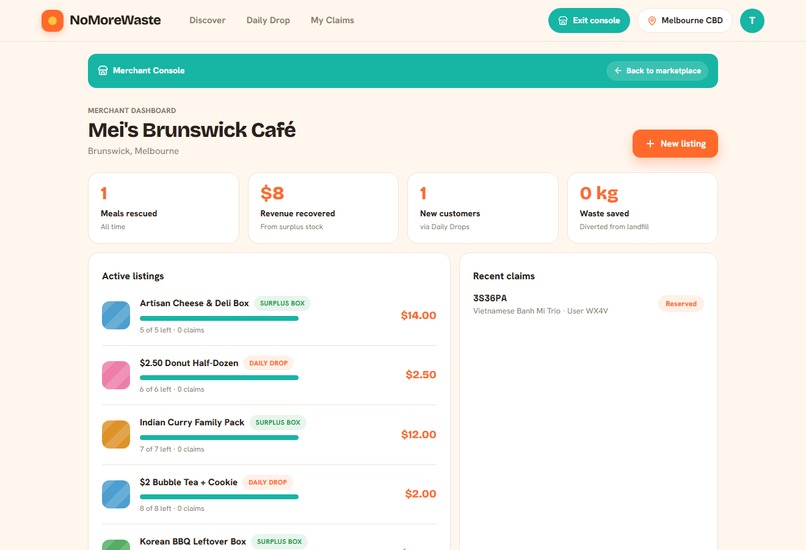Open the Artisan Cheese & Deli Box thumbnail
Screen dimensions: 806x550
pos(116,315)
